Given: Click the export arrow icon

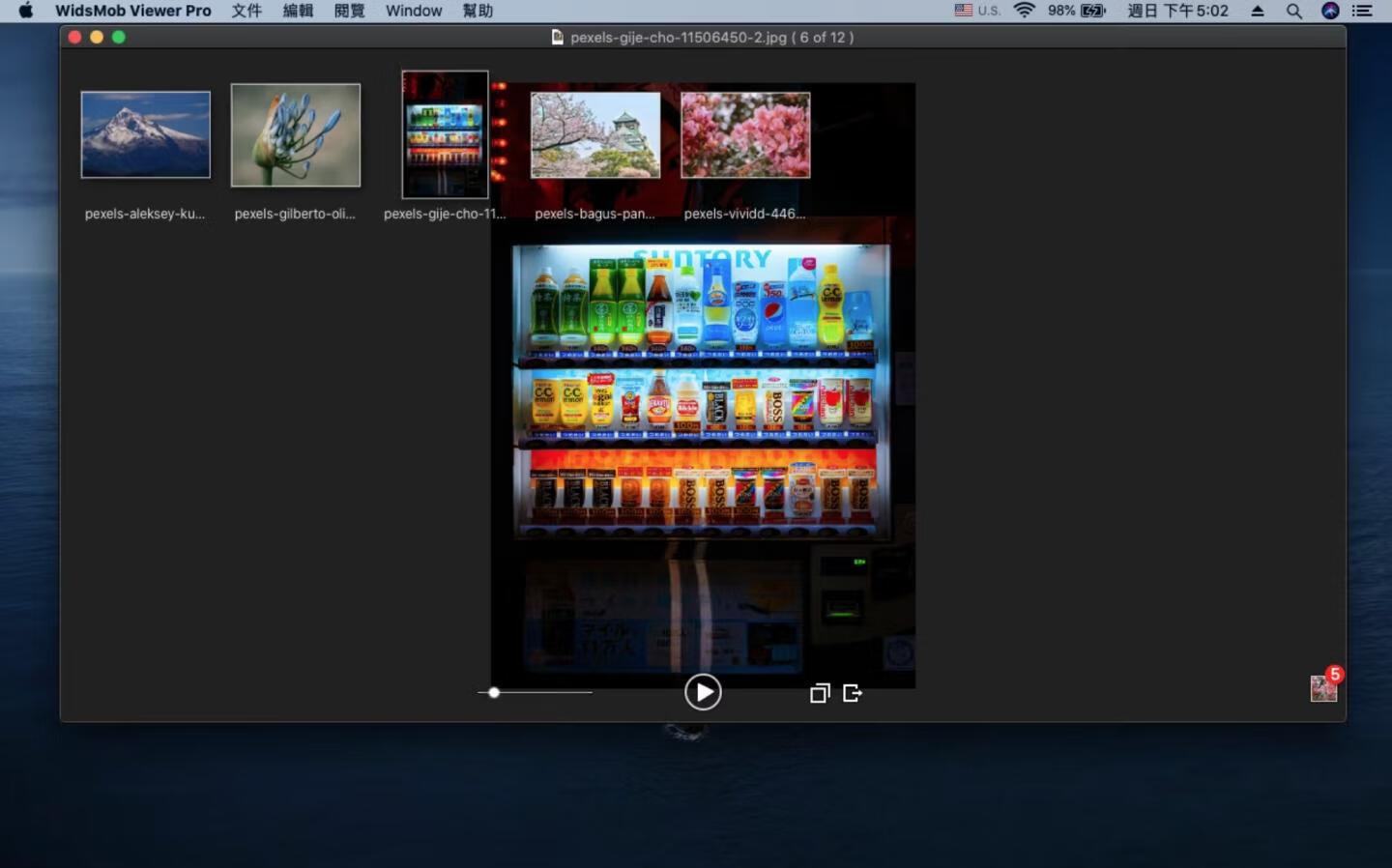Looking at the screenshot, I should pos(852,693).
